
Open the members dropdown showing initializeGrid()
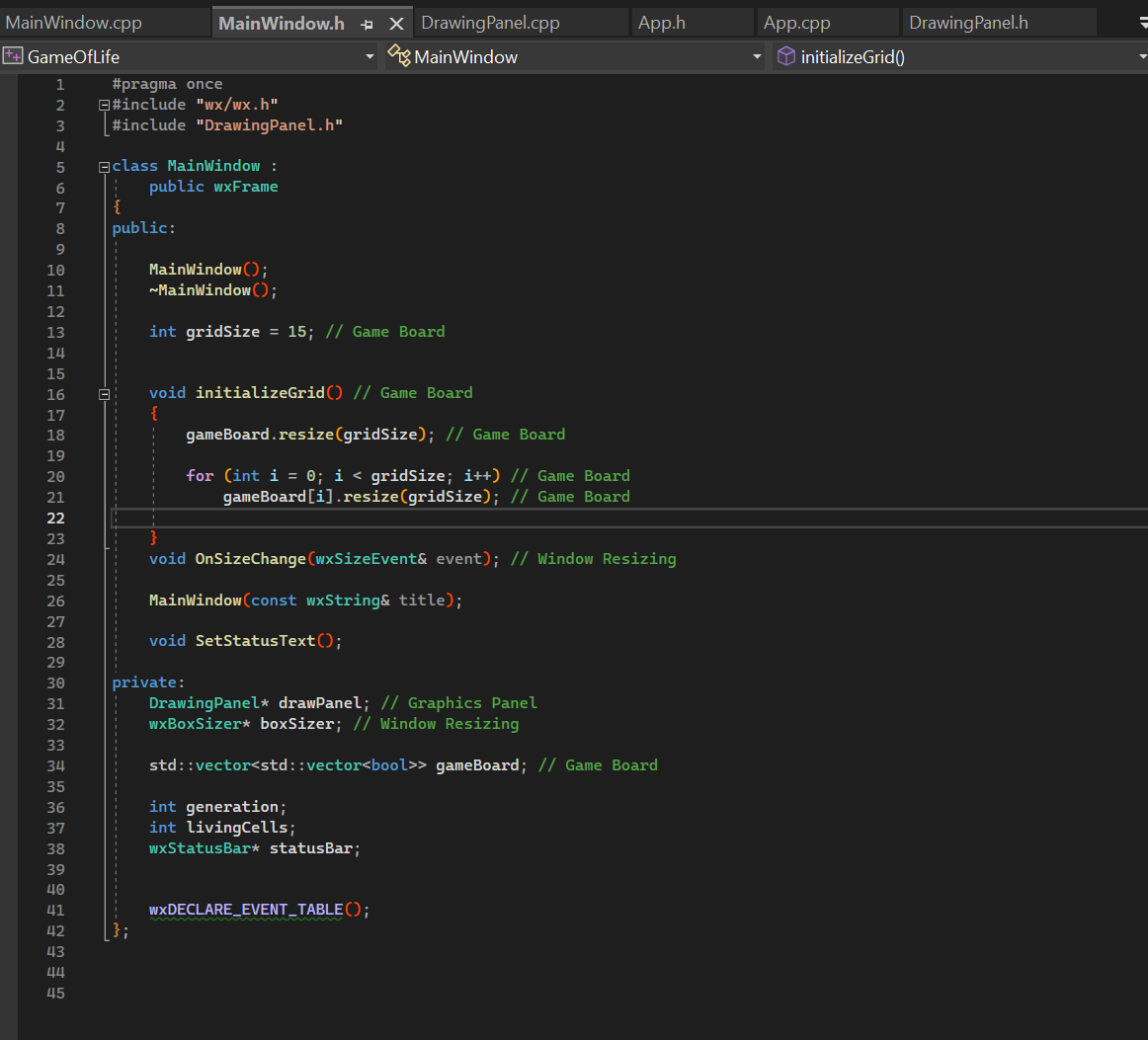[1141, 56]
